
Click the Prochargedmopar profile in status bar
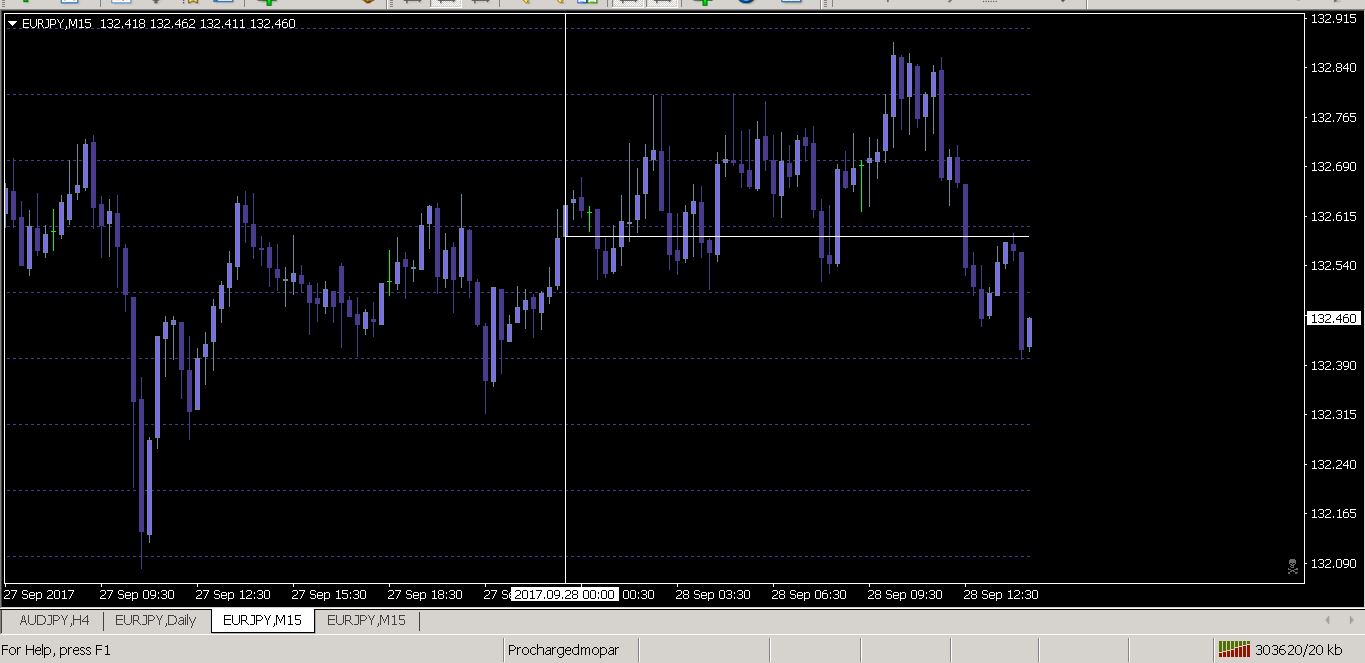pos(563,650)
